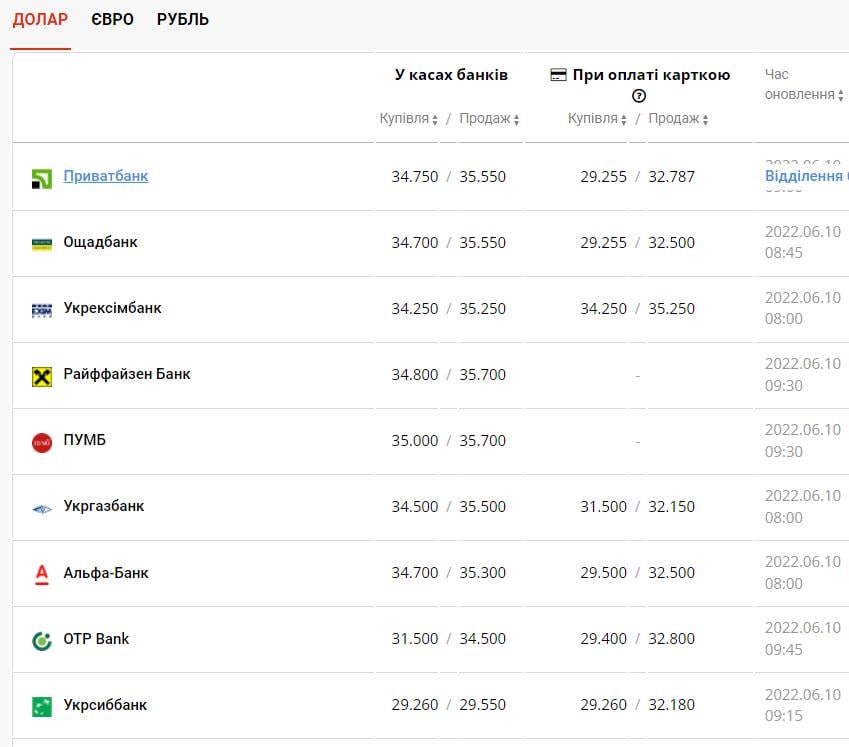Viewport: 849px width, 747px height.
Task: Click the red ПУМБ logo icon
Action: pos(41,442)
